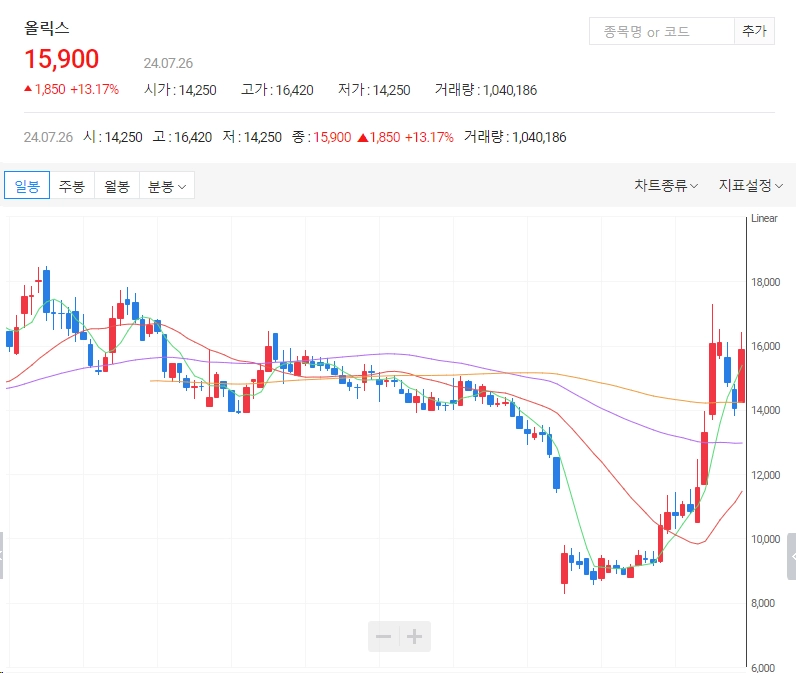Click the 16,000 axis label

click(766, 346)
